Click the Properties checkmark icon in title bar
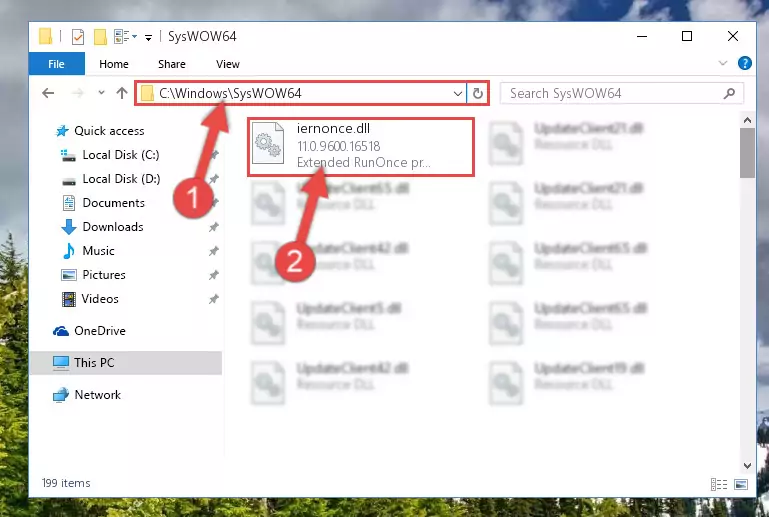 click(77, 37)
